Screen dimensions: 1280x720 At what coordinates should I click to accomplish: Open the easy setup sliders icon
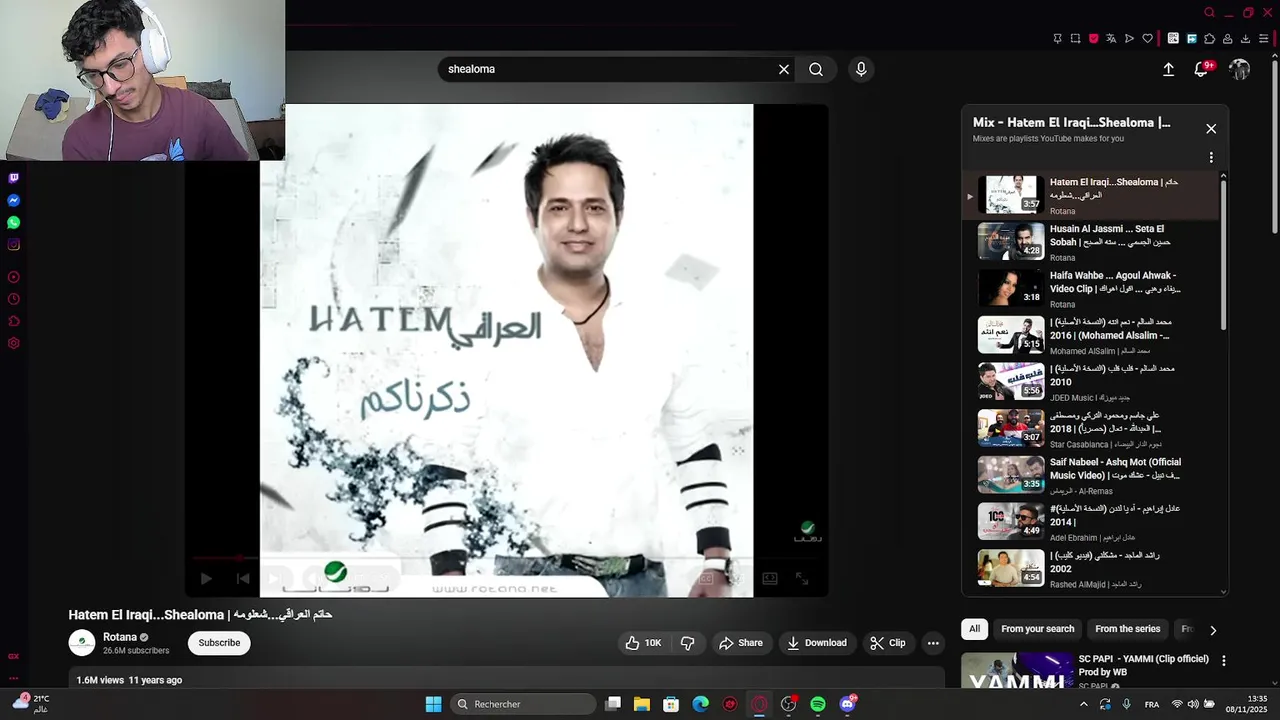pyautogui.click(x=1263, y=39)
